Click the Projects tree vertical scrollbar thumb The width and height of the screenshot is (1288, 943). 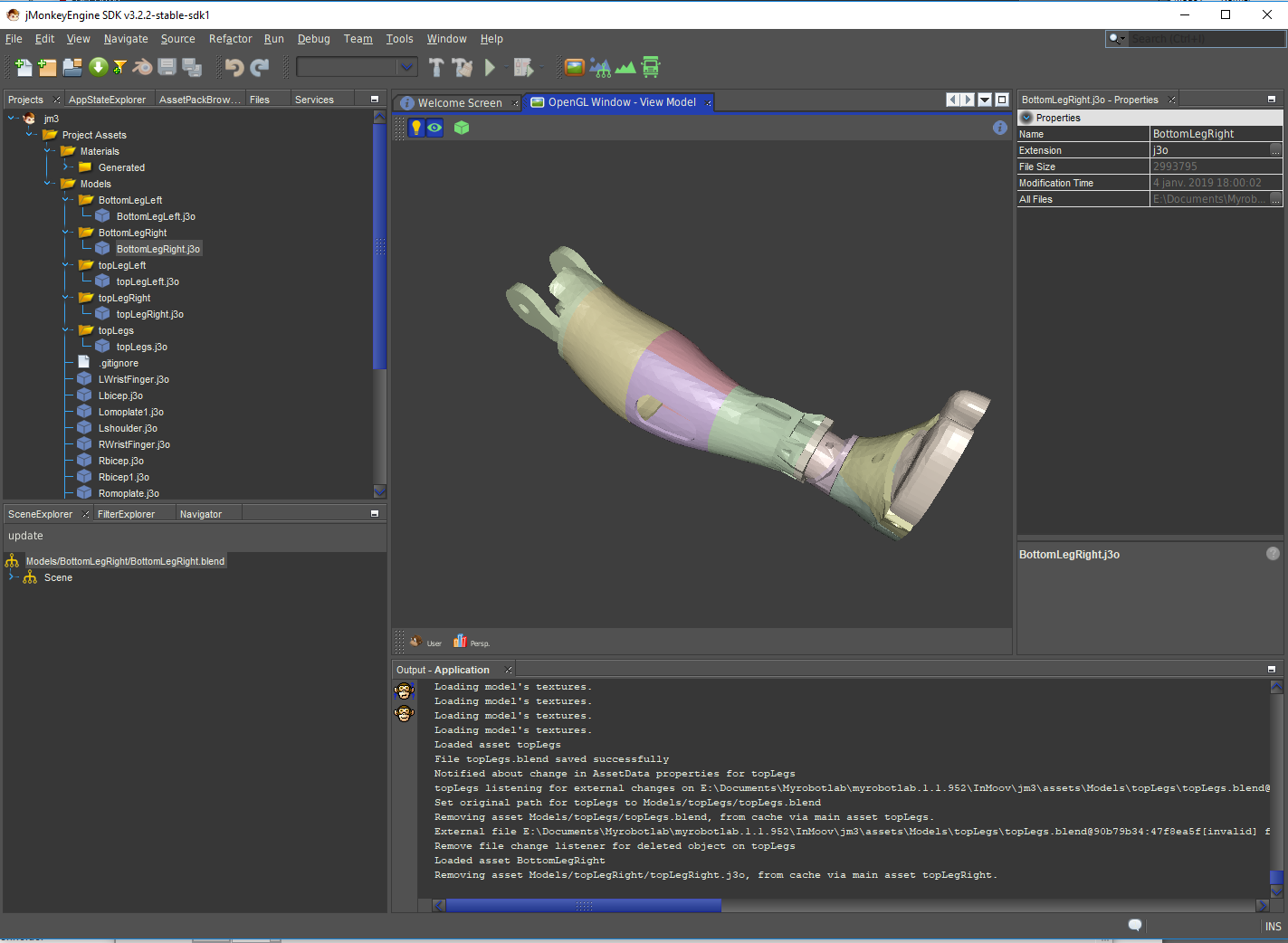379,245
